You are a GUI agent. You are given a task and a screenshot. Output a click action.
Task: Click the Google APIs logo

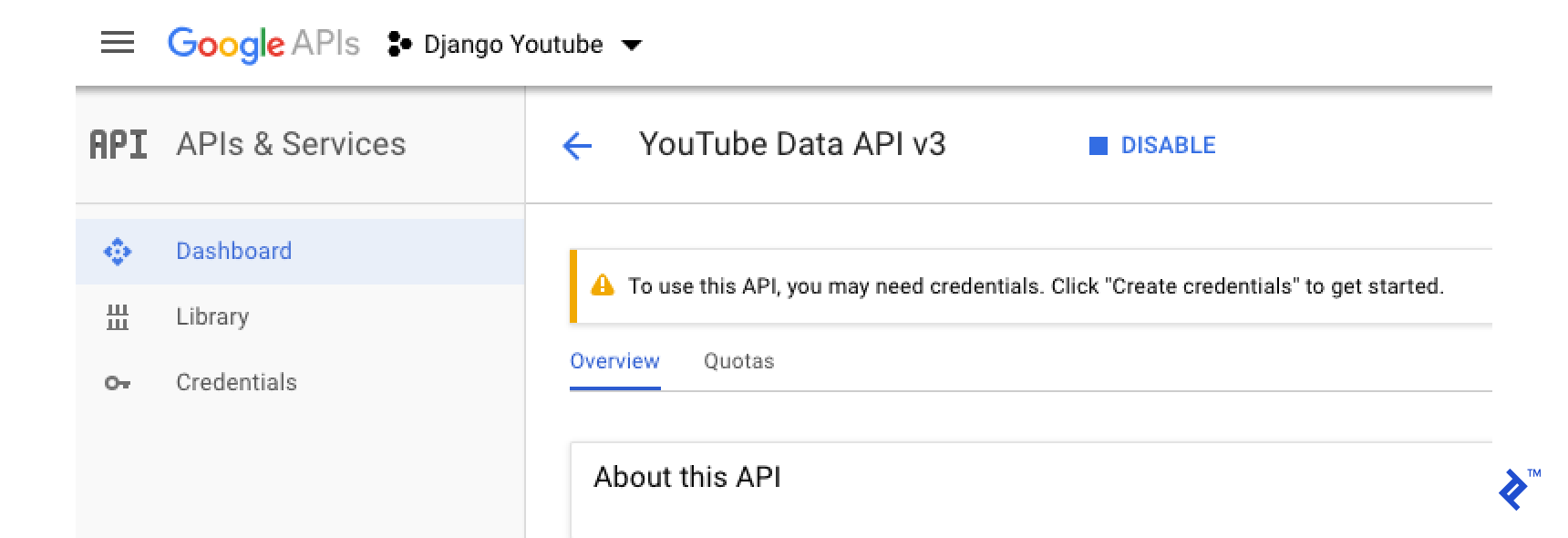(263, 44)
